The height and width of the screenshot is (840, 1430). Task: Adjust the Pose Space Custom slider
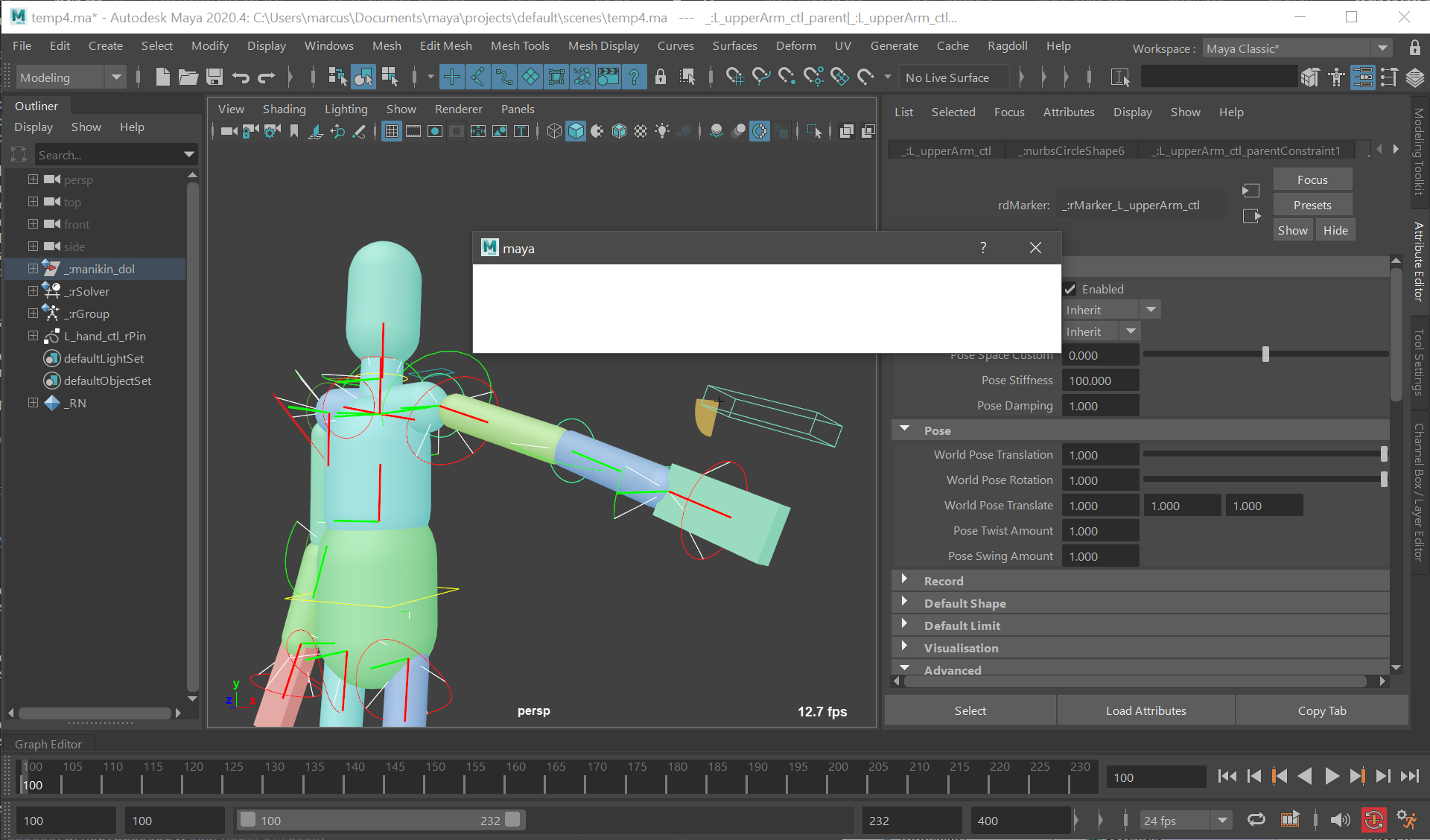1265,355
